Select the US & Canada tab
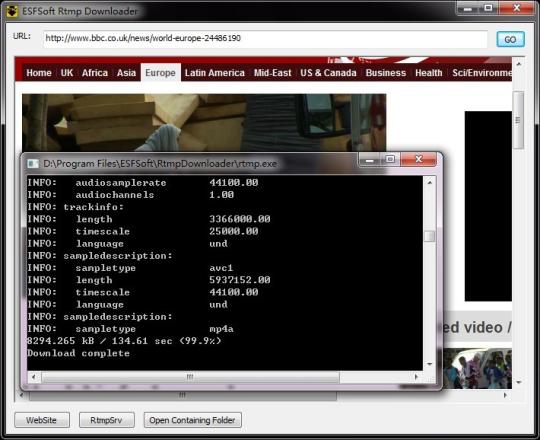 pyautogui.click(x=328, y=73)
